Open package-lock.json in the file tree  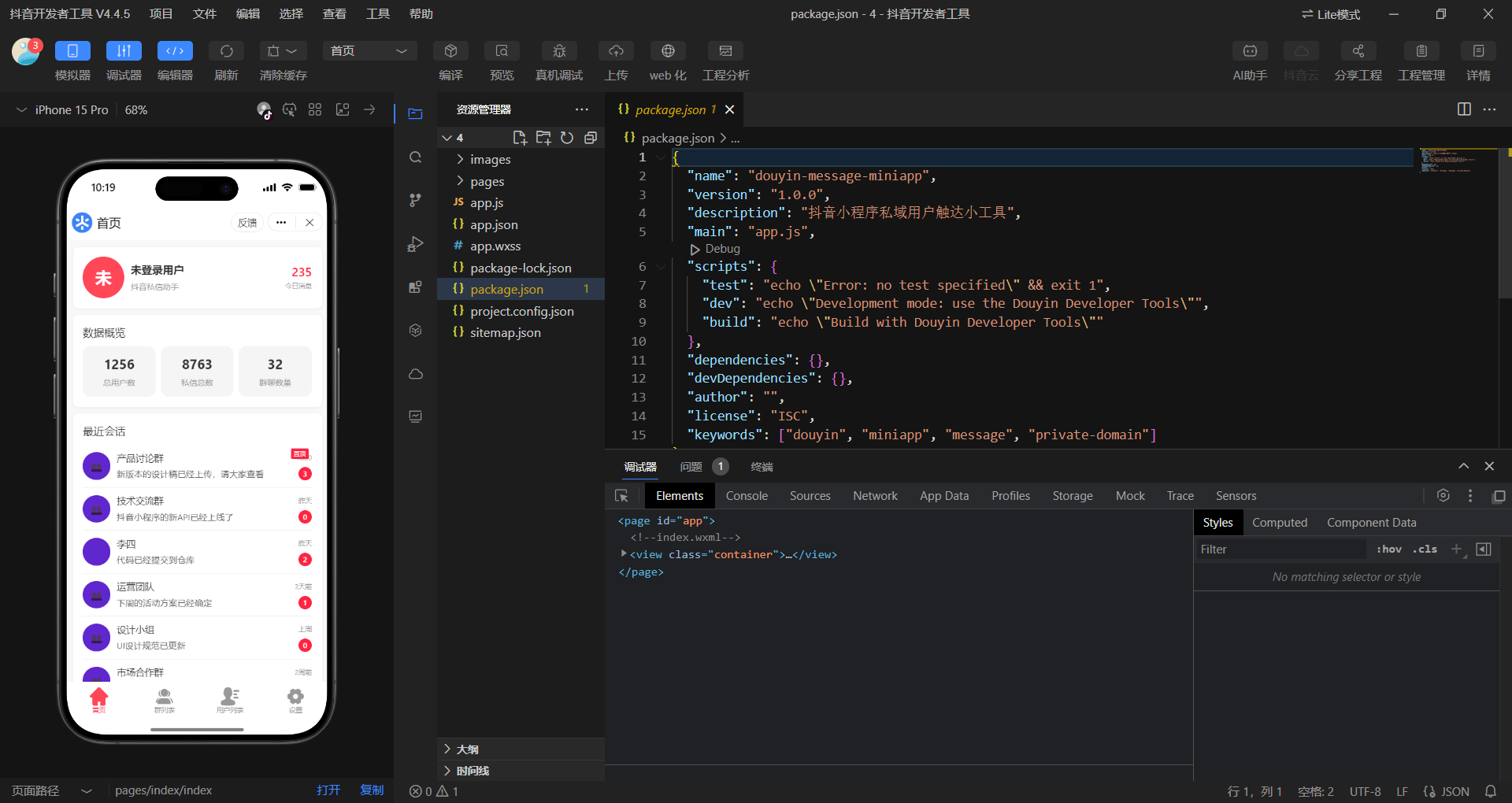521,268
